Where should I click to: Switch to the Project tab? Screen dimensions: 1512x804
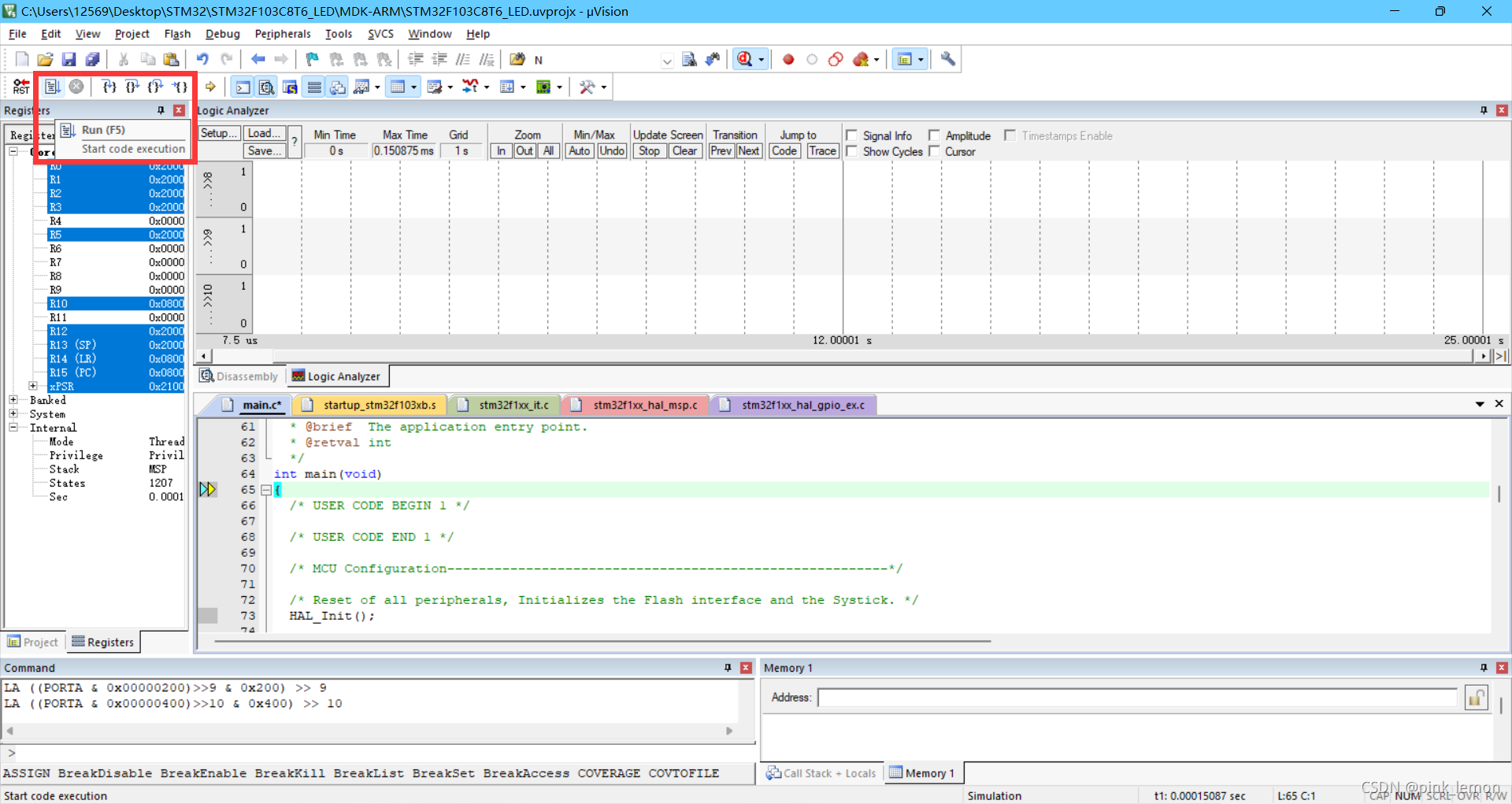[x=33, y=642]
